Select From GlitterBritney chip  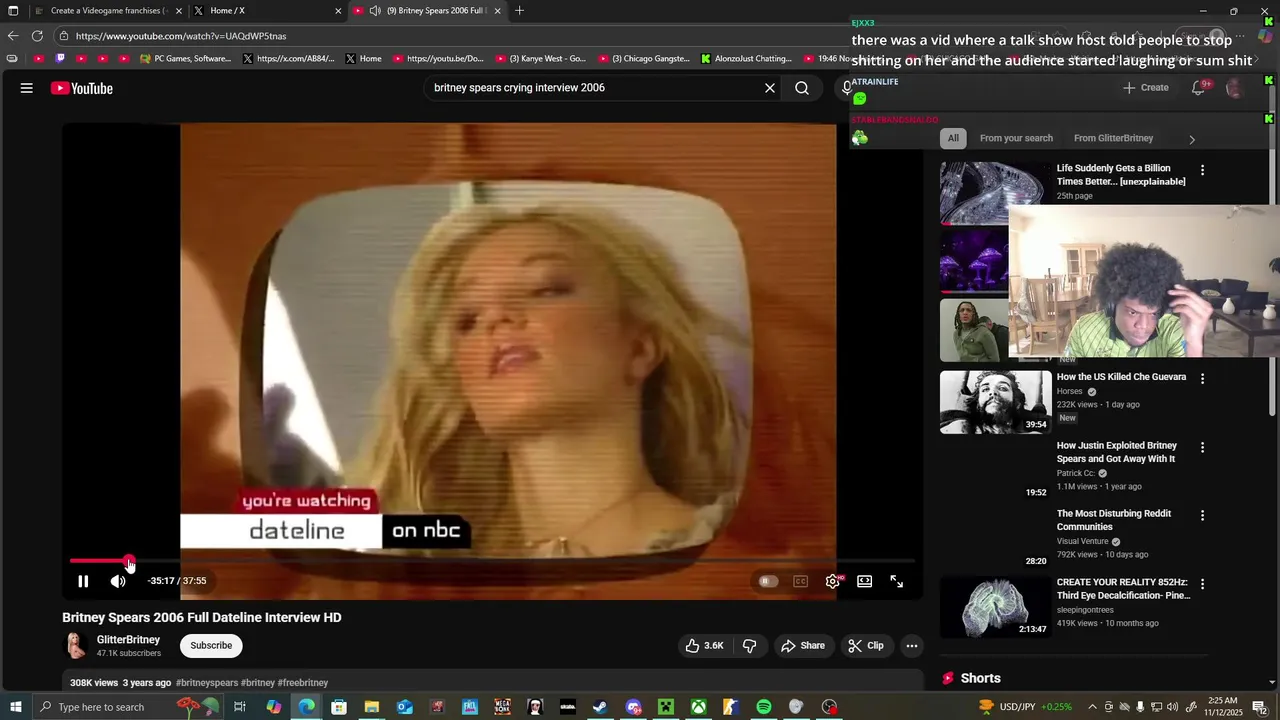click(x=1113, y=138)
